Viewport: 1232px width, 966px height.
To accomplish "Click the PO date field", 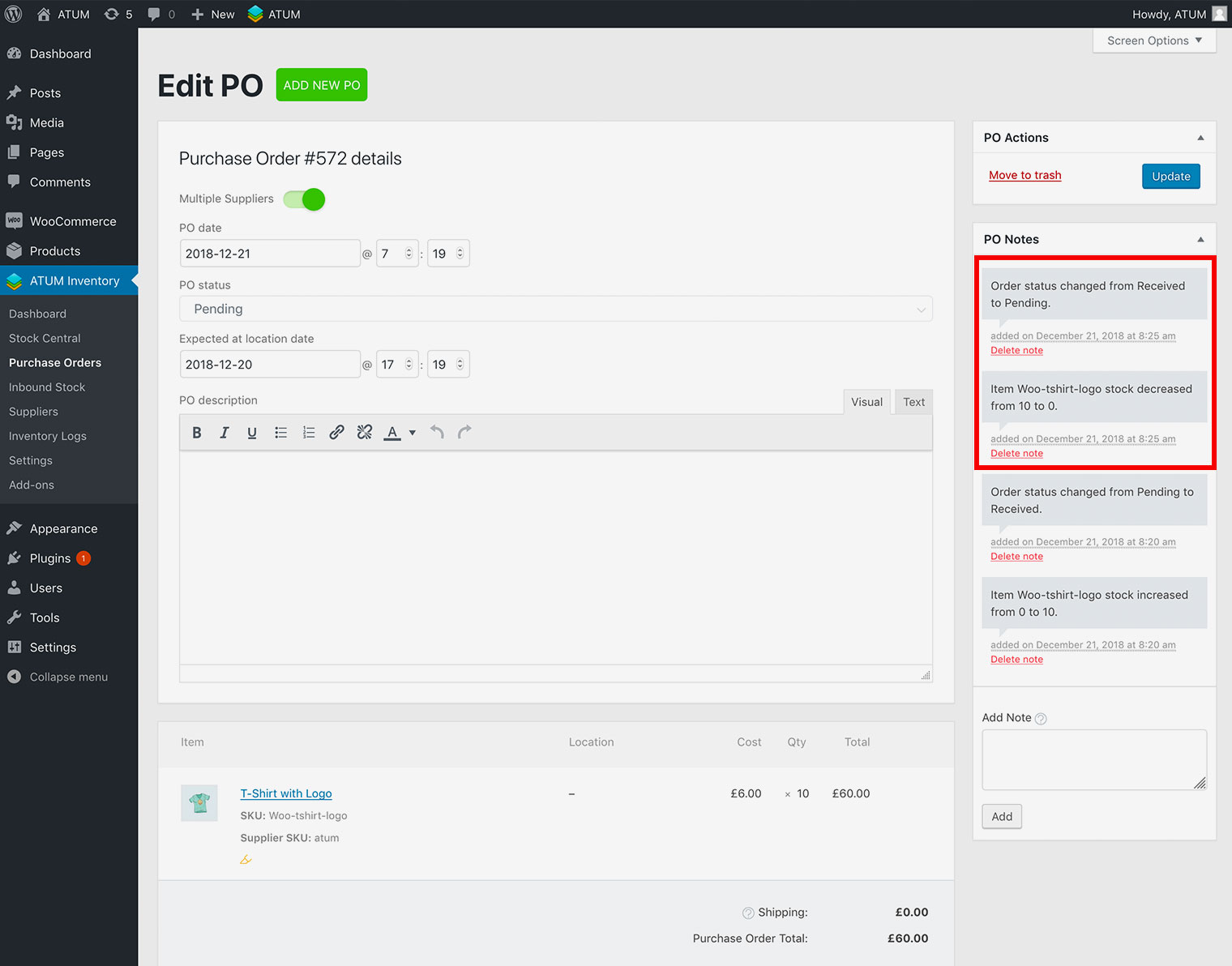I will tap(270, 254).
